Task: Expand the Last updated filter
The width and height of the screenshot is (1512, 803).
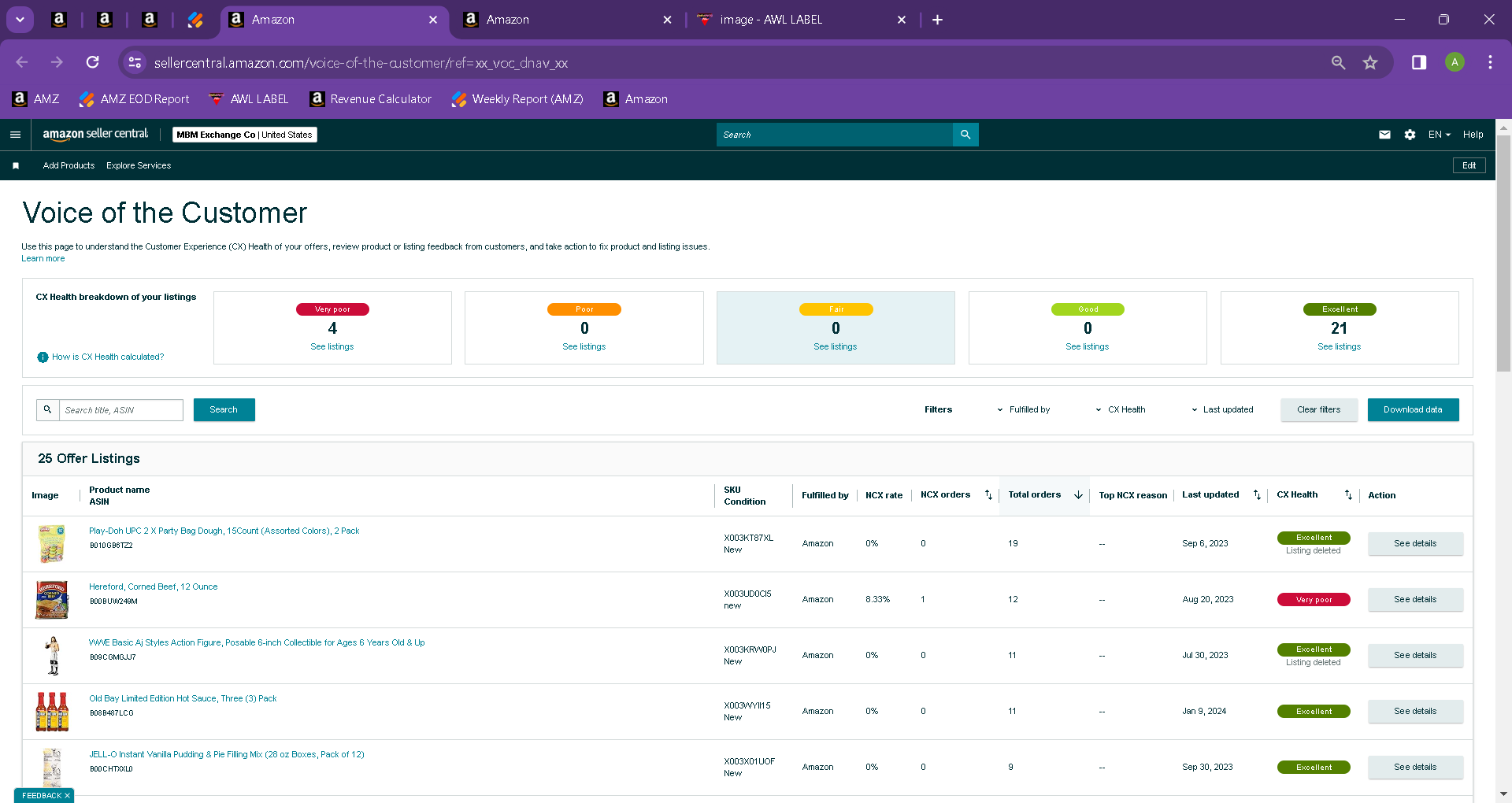Action: point(1221,409)
